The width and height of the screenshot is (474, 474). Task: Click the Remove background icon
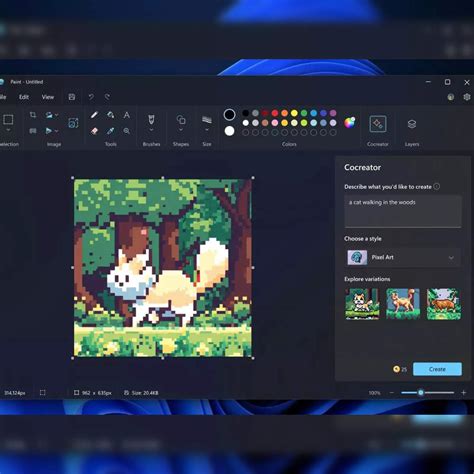tap(73, 123)
